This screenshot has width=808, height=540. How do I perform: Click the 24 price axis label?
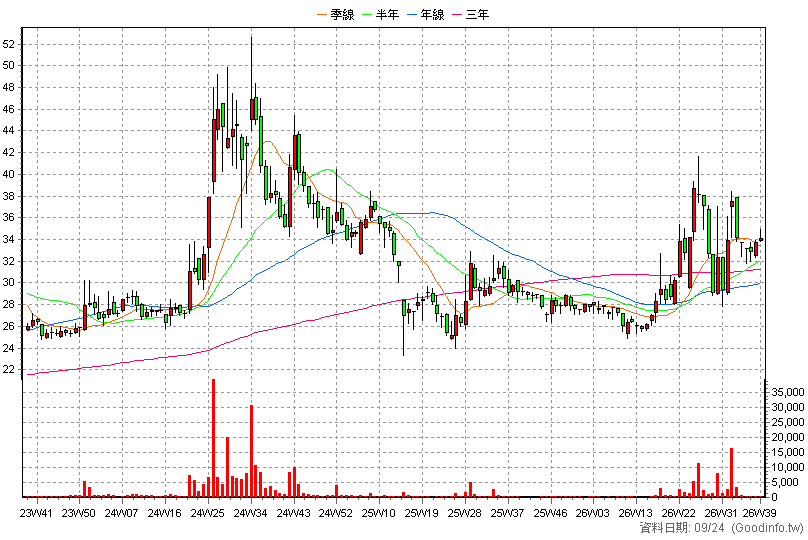pyautogui.click(x=8, y=348)
